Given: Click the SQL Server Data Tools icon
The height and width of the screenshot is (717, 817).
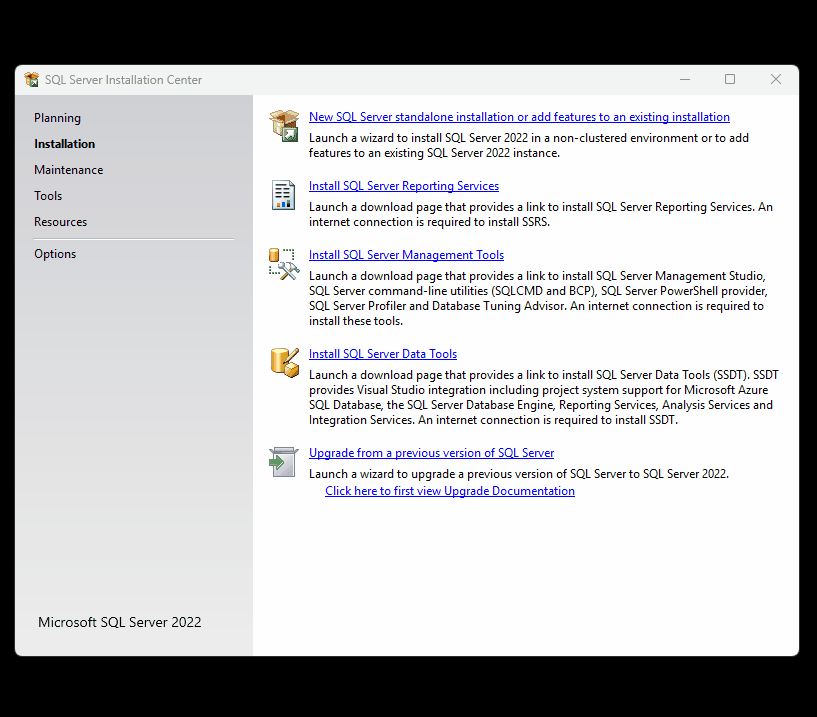Looking at the screenshot, I should click(x=284, y=362).
